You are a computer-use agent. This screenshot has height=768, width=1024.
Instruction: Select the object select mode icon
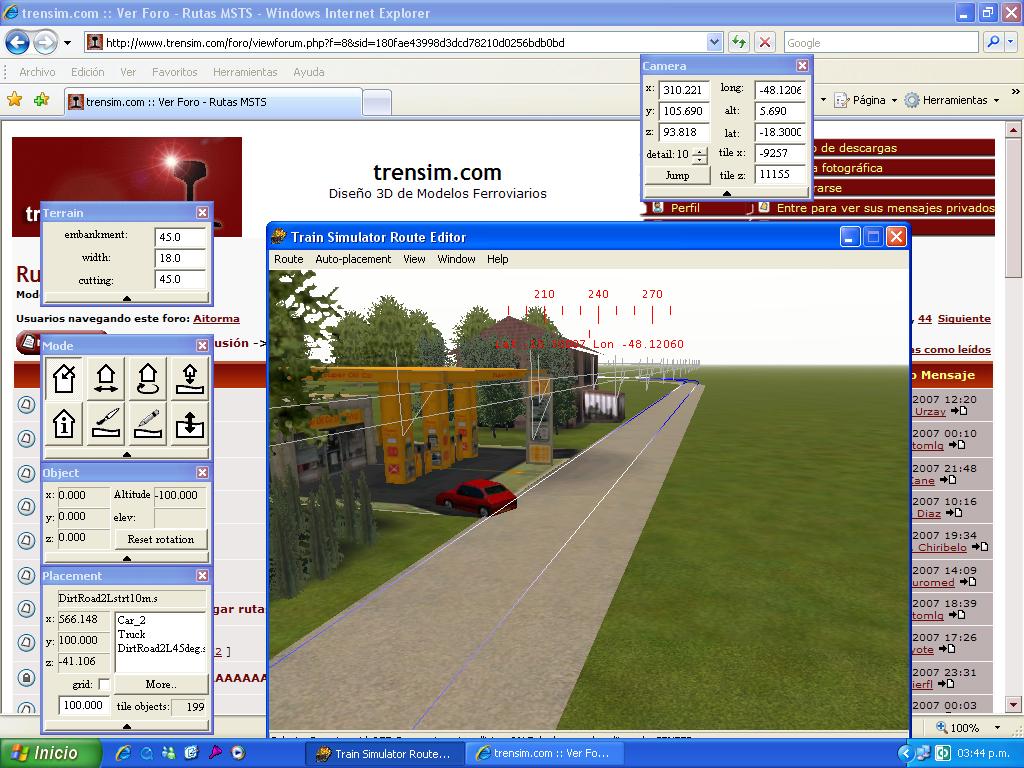pyautogui.click(x=64, y=379)
